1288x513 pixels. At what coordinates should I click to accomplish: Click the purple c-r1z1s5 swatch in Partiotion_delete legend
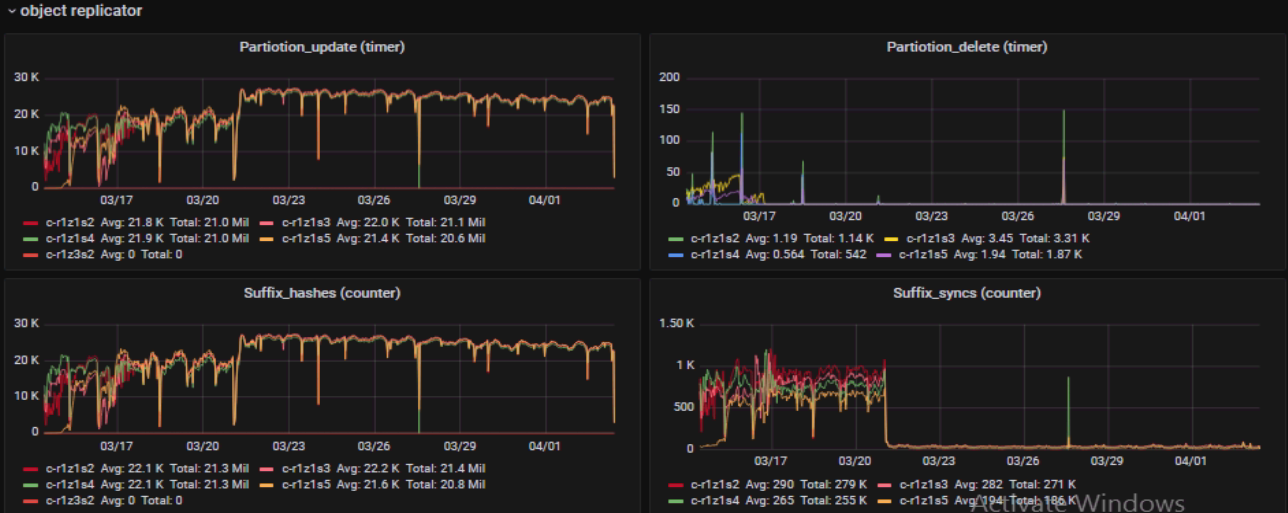click(x=884, y=254)
